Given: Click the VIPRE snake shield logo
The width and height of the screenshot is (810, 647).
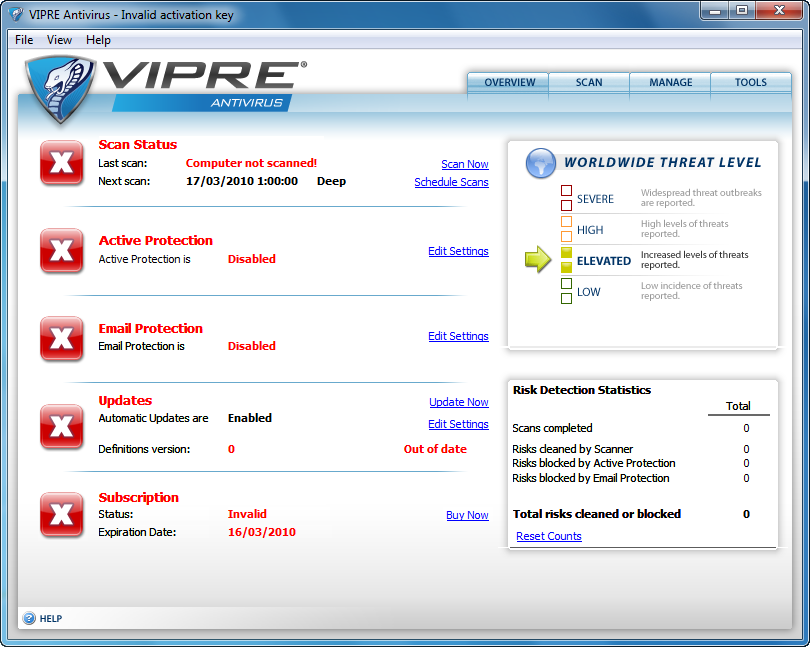Looking at the screenshot, I should tap(61, 90).
